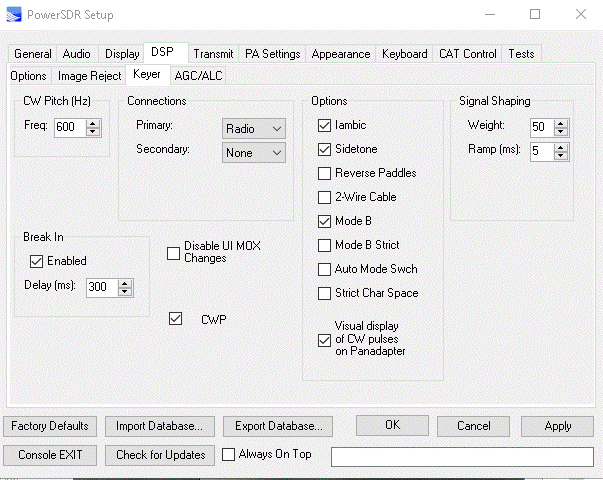This screenshot has height=480, width=603.
Task: Open the Audio tab
Action: pyautogui.click(x=77, y=54)
